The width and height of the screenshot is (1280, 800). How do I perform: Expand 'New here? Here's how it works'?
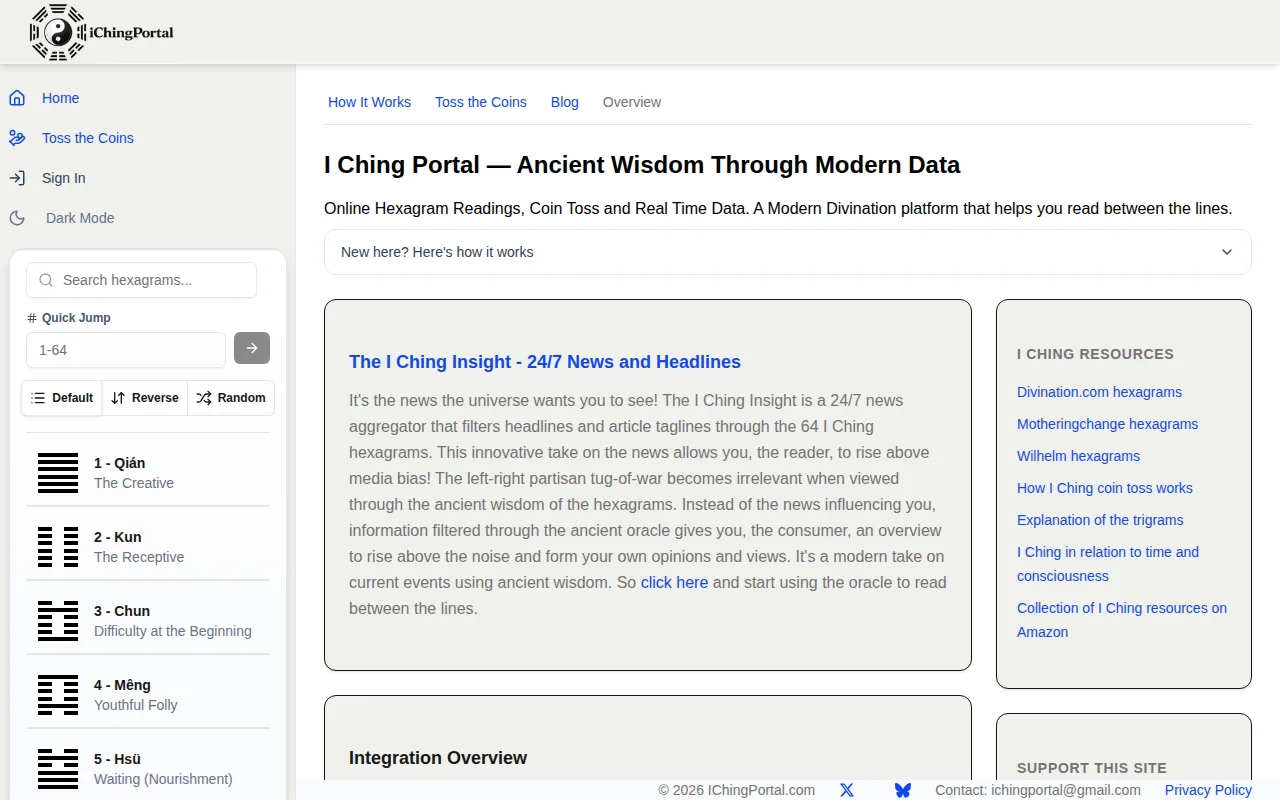[x=788, y=252]
